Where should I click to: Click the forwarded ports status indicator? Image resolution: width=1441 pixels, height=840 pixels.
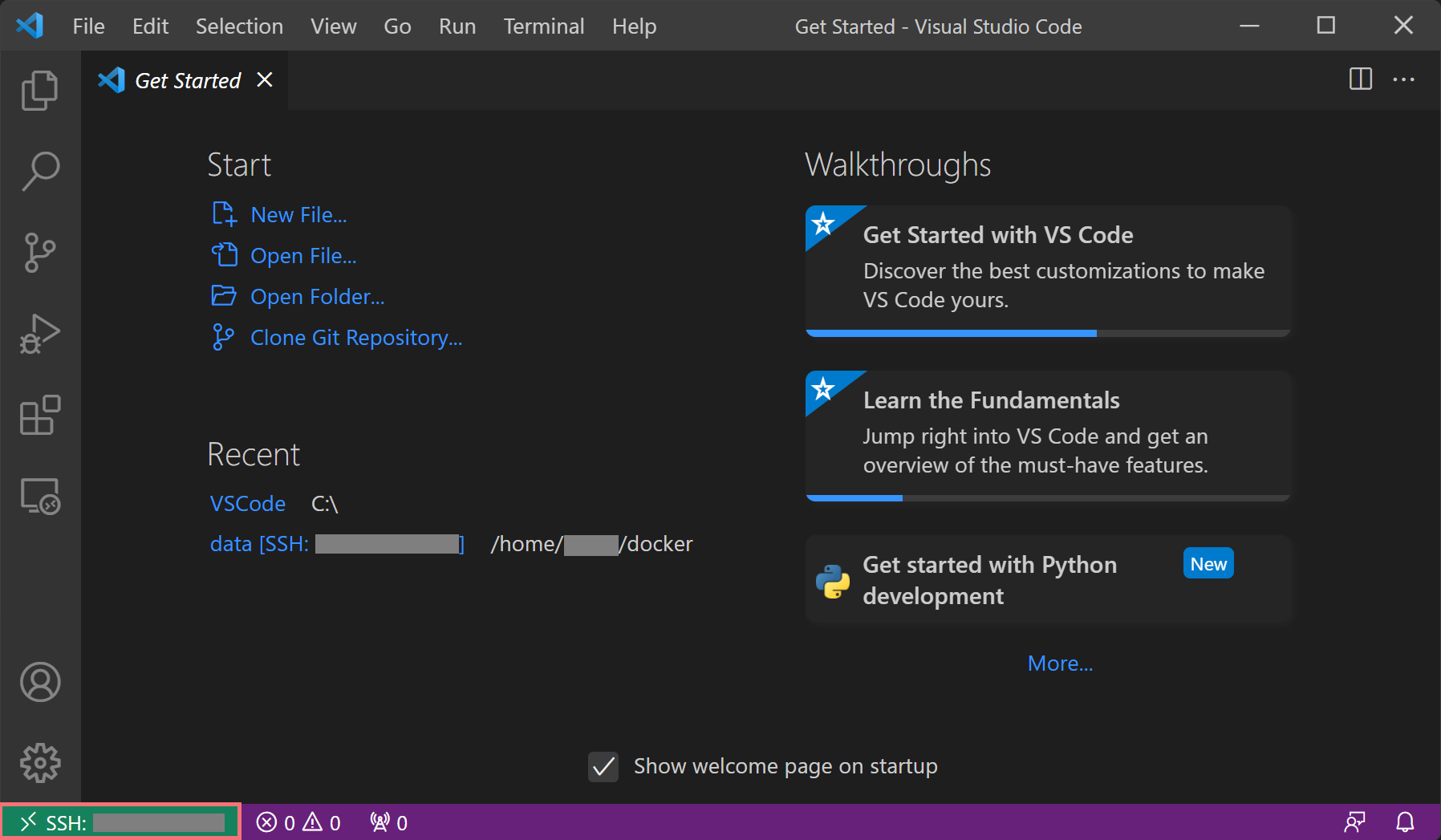(389, 822)
